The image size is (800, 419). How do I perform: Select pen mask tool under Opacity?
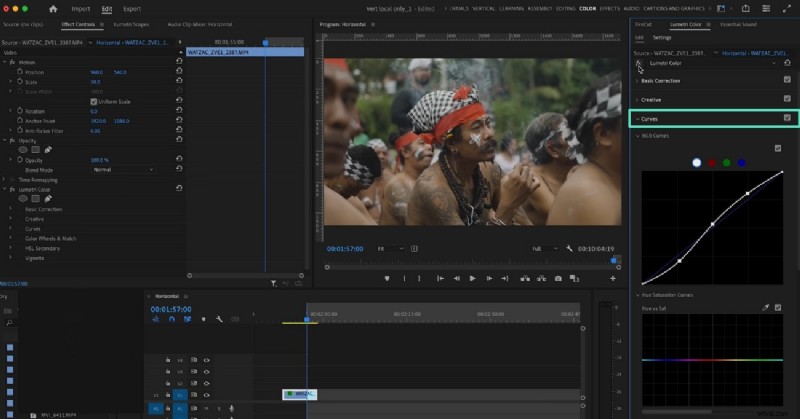(x=48, y=150)
